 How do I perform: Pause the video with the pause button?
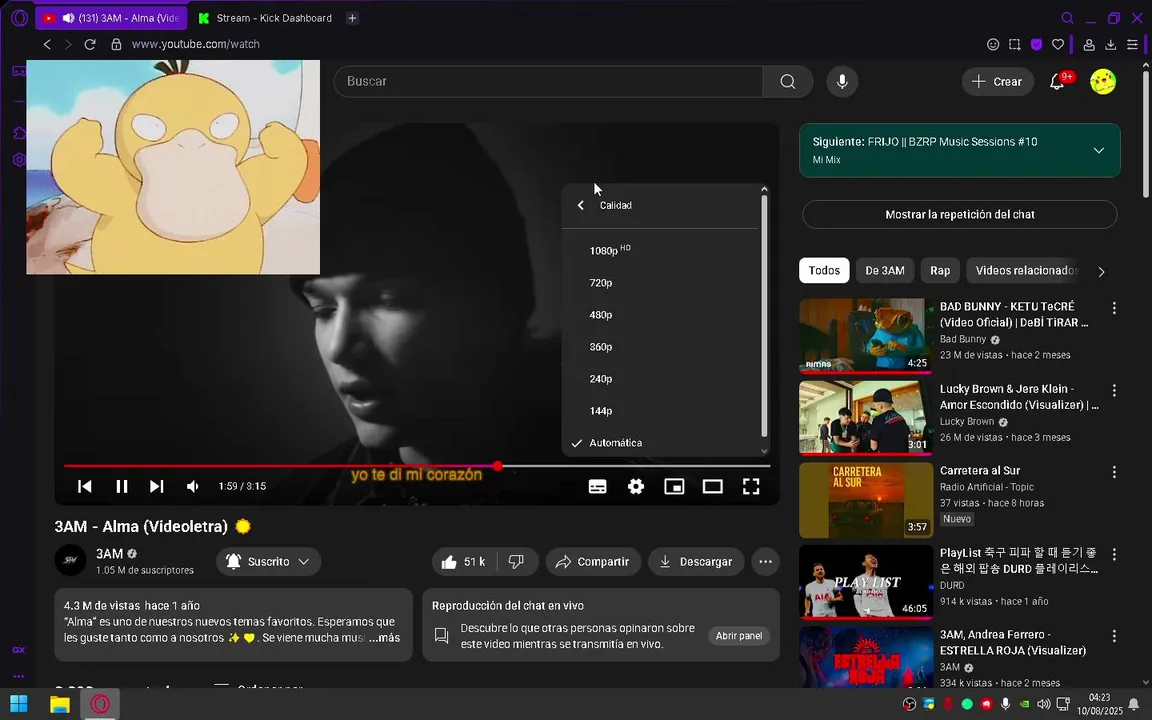[x=122, y=486]
